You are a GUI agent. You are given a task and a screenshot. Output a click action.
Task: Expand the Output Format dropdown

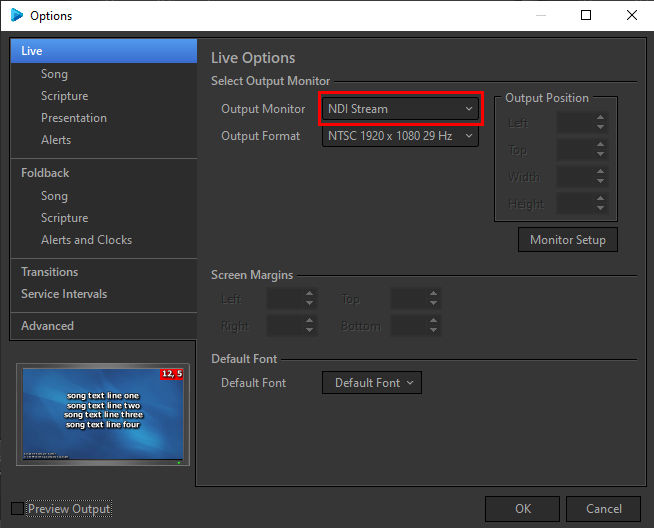click(x=401, y=136)
